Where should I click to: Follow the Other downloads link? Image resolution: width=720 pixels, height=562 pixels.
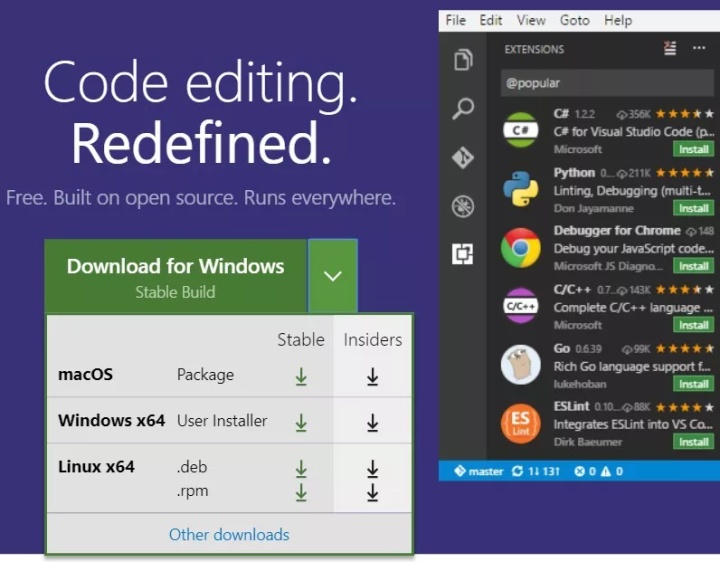click(x=229, y=534)
